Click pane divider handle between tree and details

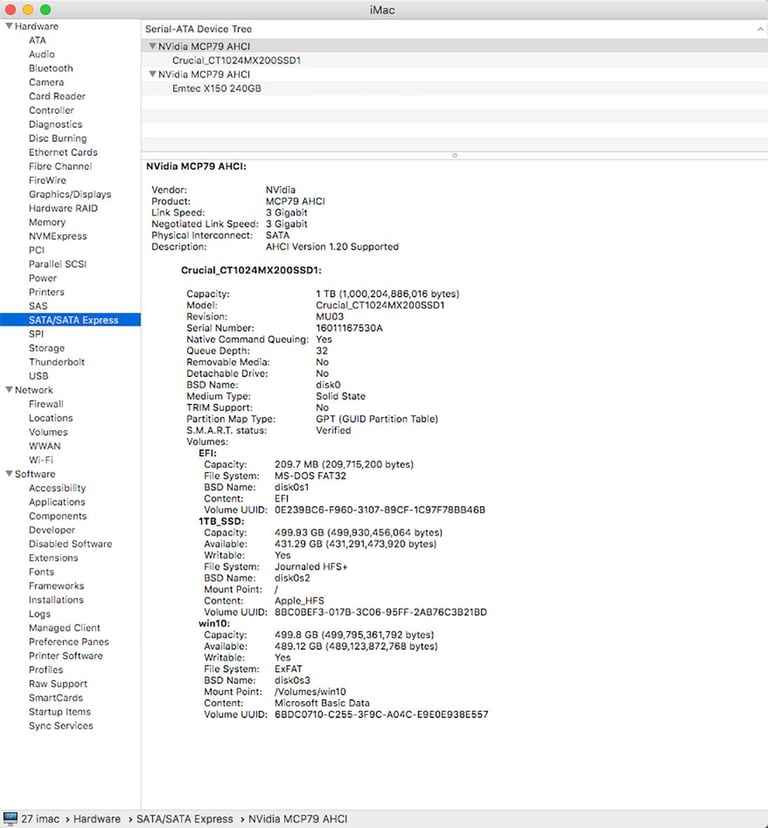(x=454, y=155)
